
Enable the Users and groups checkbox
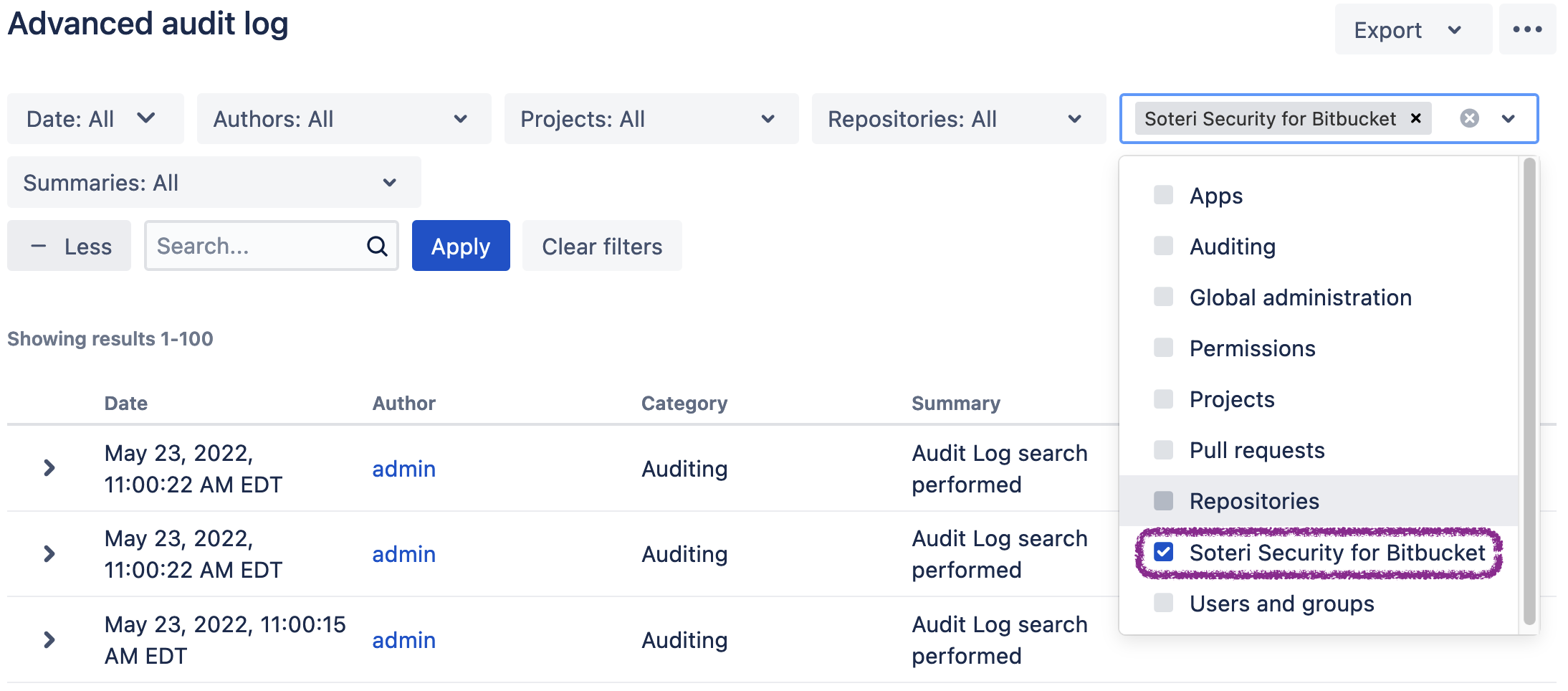(x=1163, y=603)
